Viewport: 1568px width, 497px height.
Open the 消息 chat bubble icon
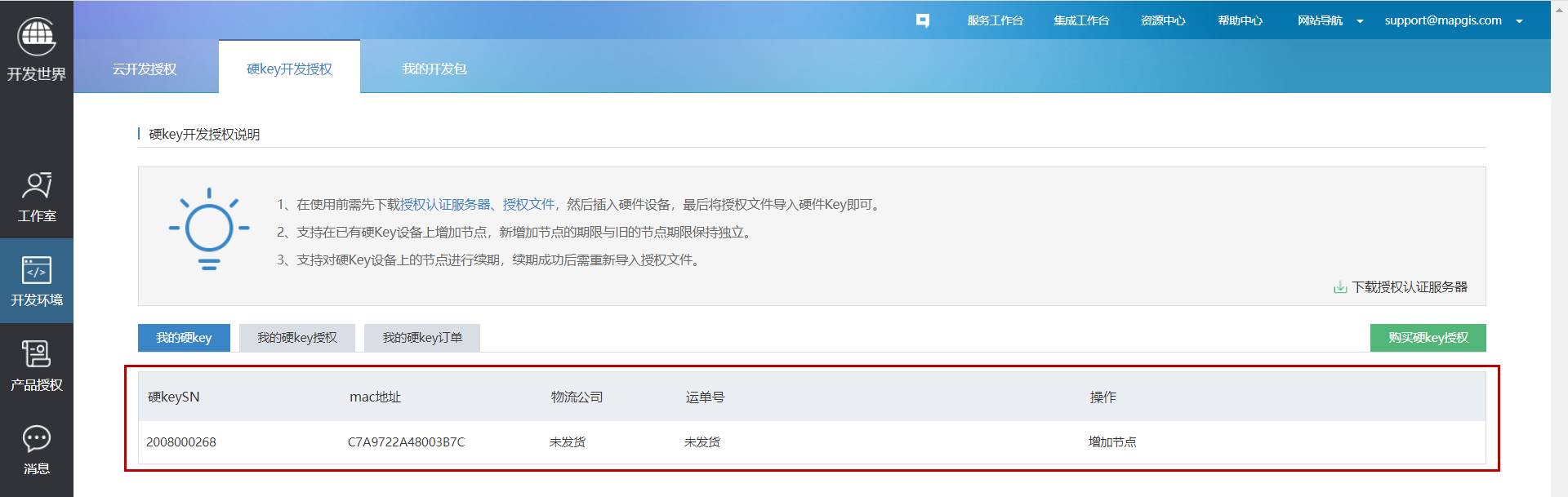[37, 439]
